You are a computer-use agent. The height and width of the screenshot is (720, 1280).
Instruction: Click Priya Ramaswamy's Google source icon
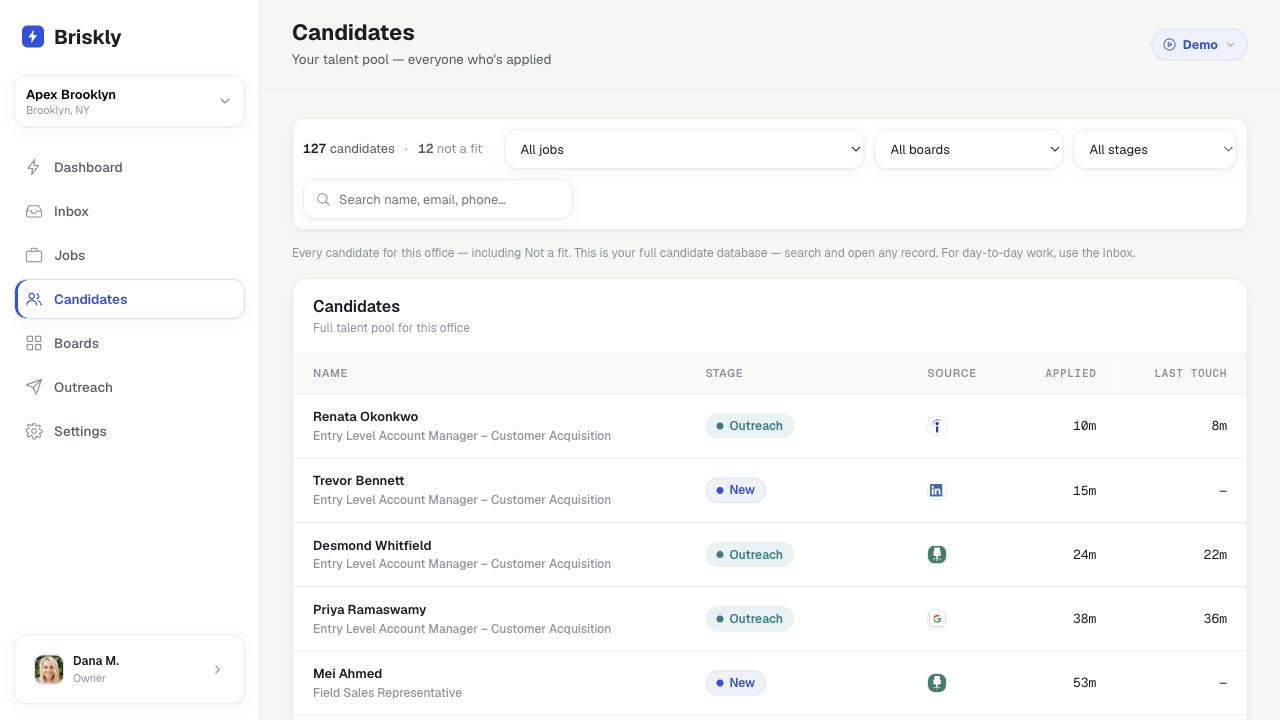[937, 619]
